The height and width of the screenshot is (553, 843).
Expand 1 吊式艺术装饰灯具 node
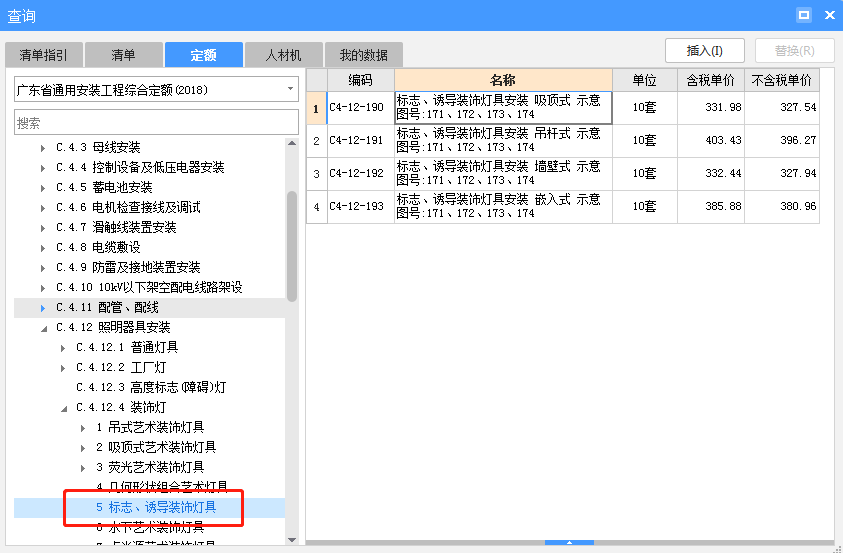(x=83, y=428)
